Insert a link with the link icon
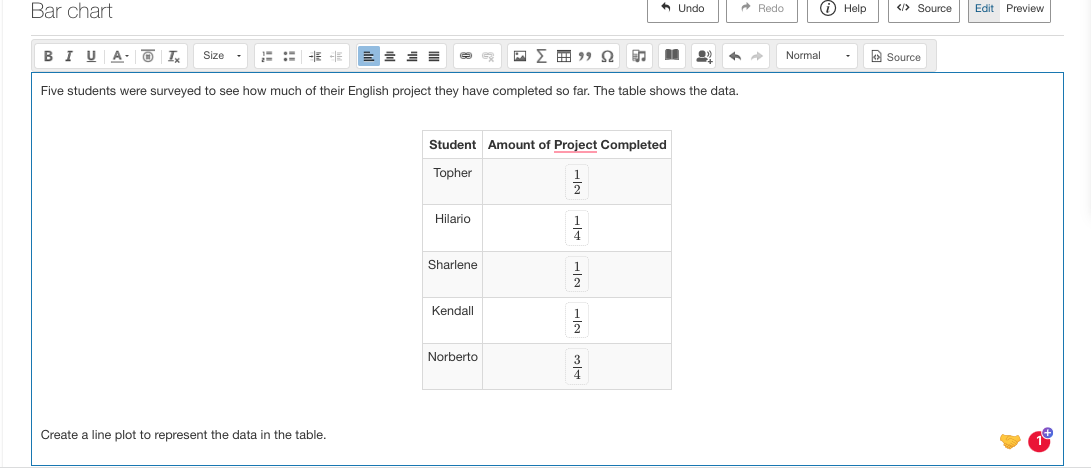Screen dimensions: 1091x473 click(x=466, y=56)
